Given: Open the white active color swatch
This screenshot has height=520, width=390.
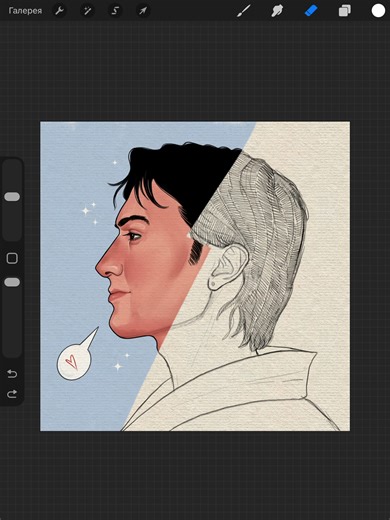Looking at the screenshot, I should click(378, 11).
